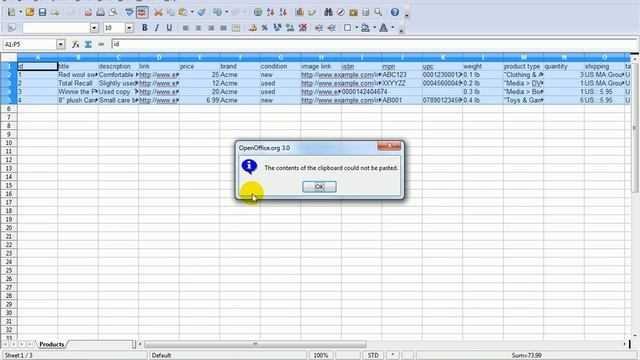Apply Currency number format icon

tap(253, 28)
